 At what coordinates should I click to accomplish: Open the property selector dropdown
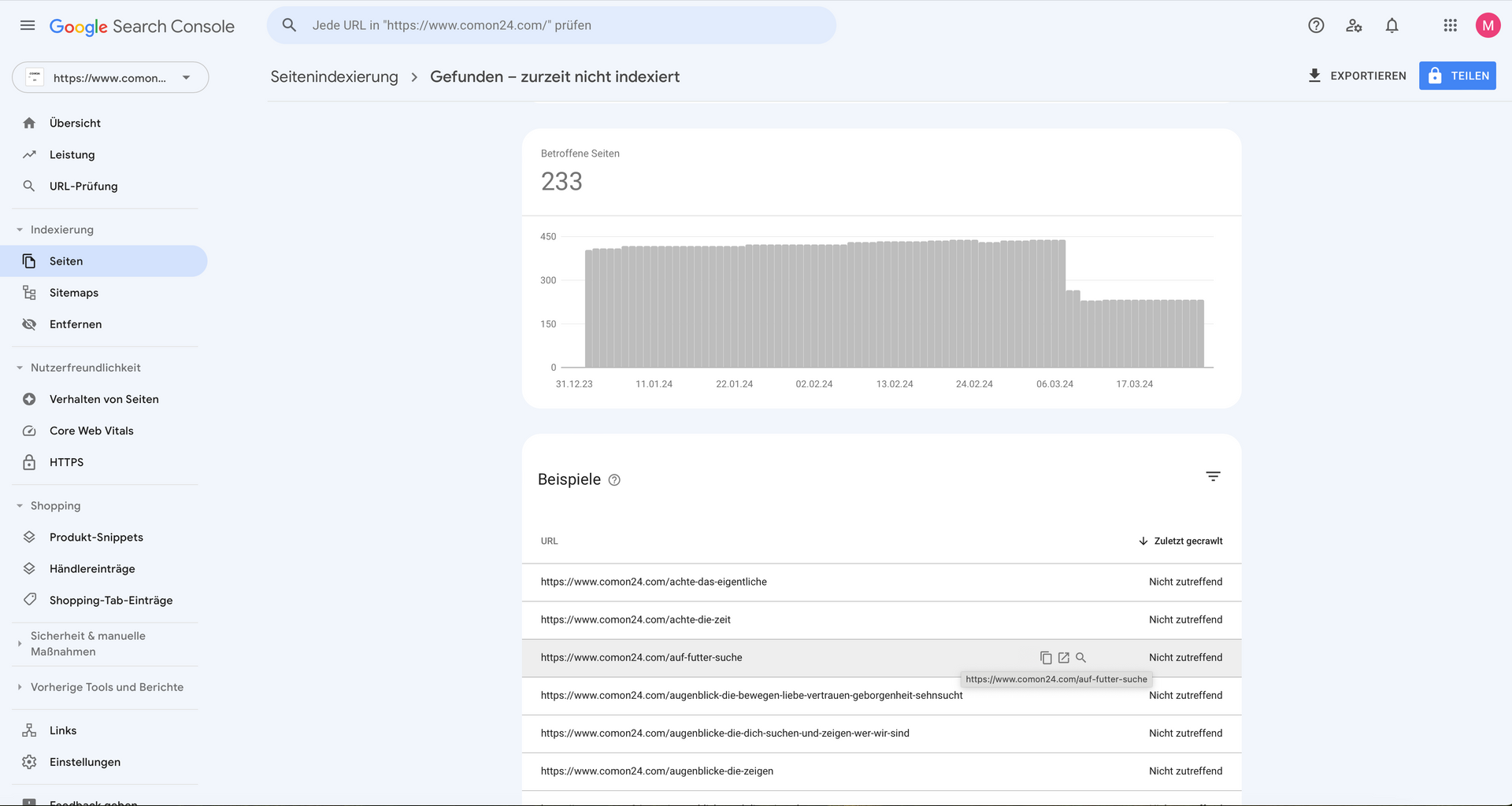[x=110, y=77]
